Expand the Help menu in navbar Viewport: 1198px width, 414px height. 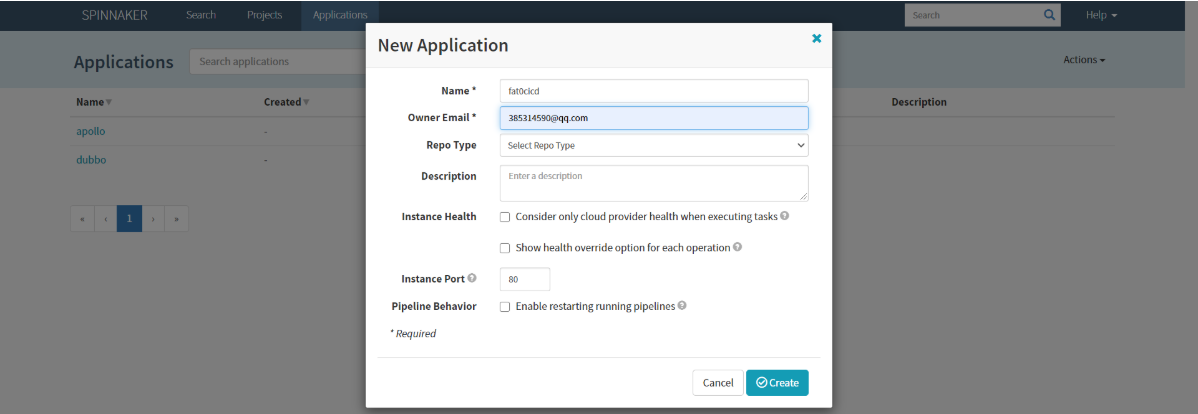click(x=1101, y=15)
